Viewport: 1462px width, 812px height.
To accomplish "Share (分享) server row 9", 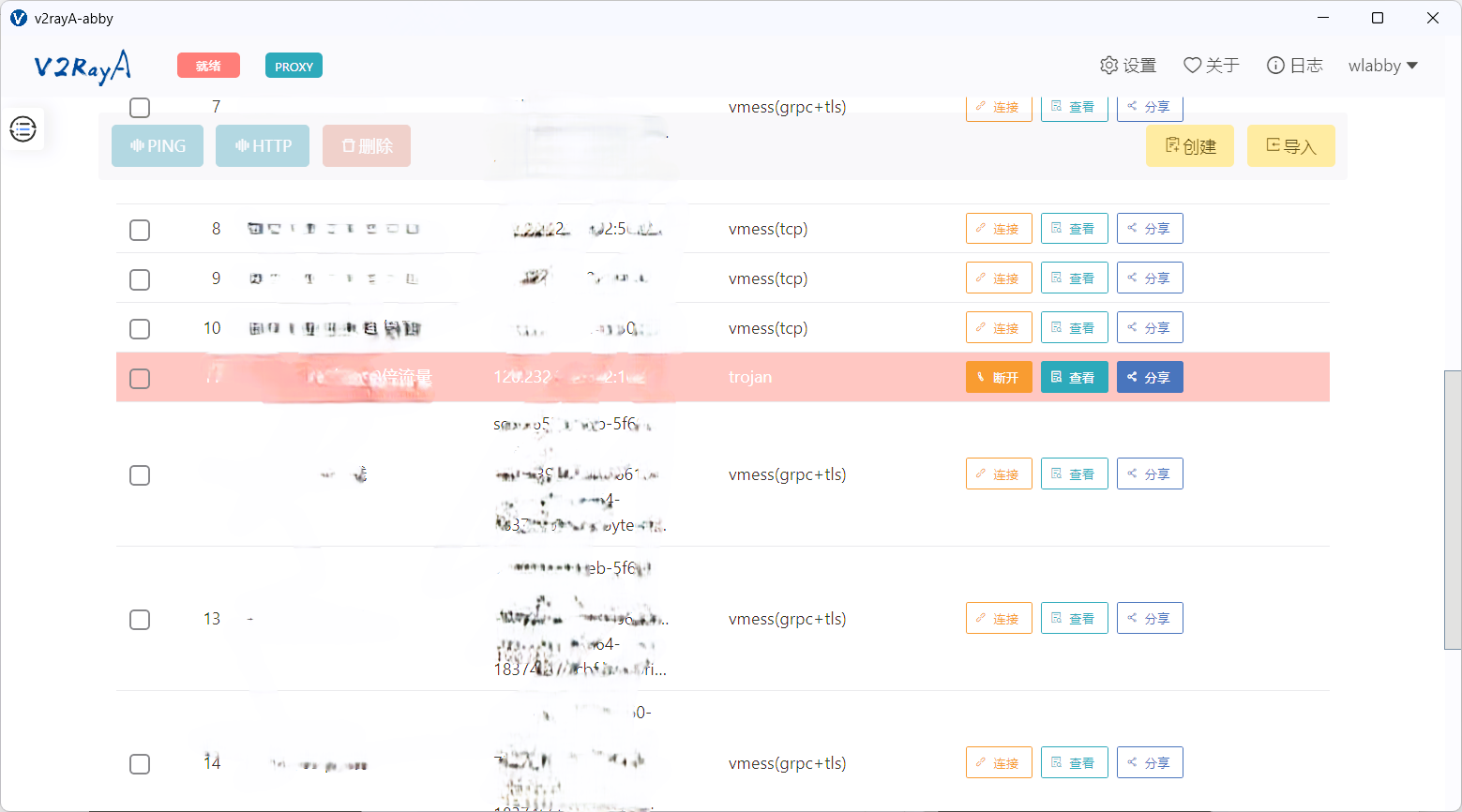I will [1150, 278].
